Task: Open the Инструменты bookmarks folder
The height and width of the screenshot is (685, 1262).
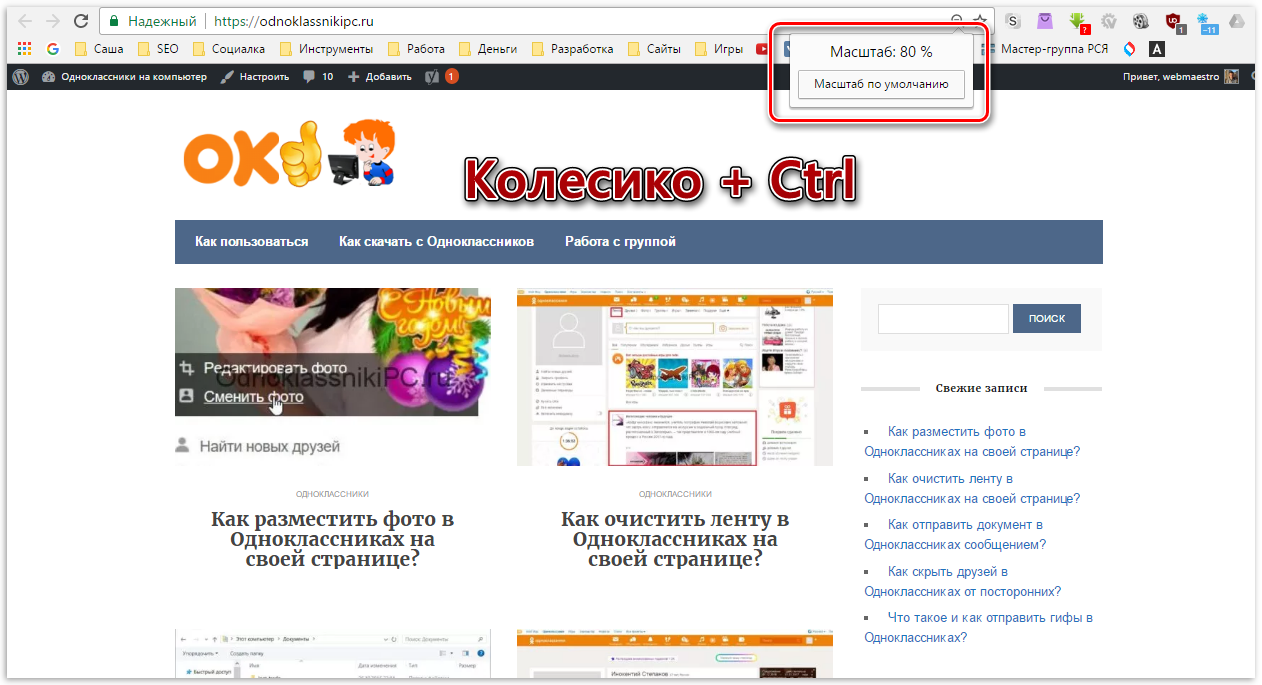Action: pos(327,48)
